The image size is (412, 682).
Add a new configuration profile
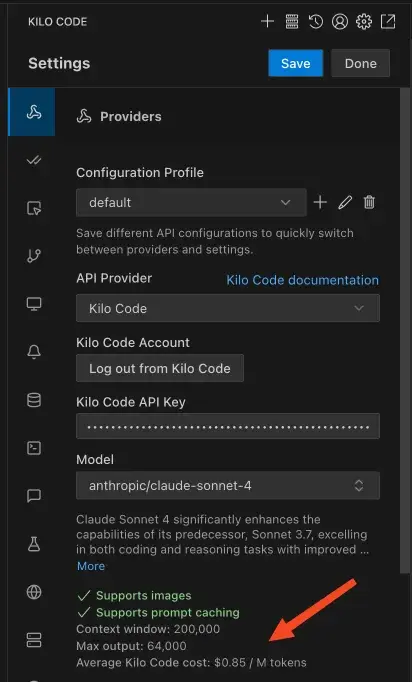(320, 202)
